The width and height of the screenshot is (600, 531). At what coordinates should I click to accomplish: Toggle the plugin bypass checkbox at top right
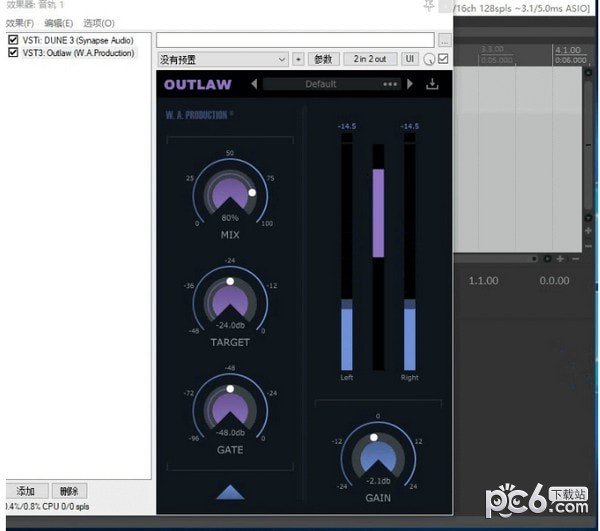[x=443, y=59]
